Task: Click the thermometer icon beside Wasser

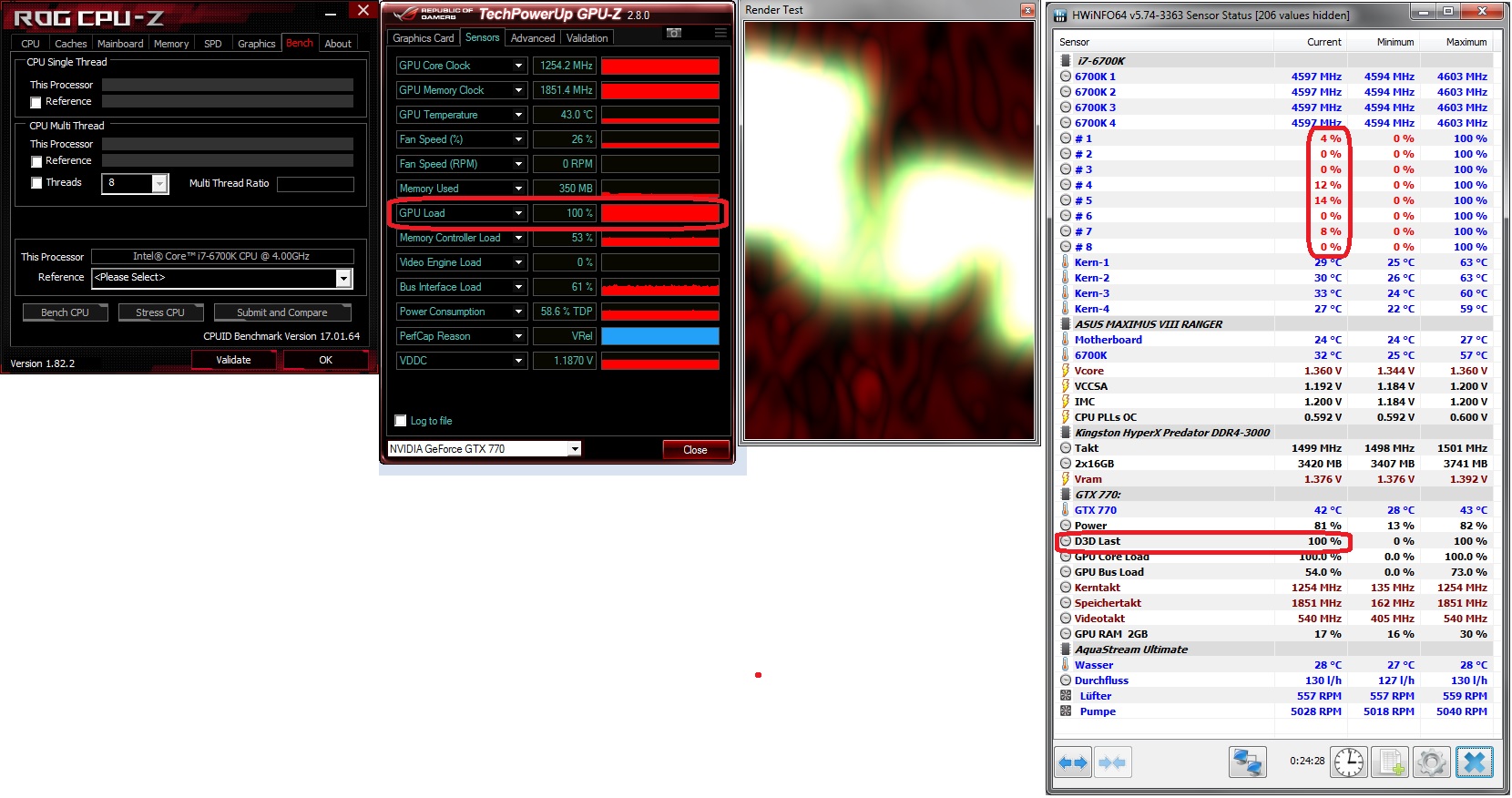Action: (x=1066, y=665)
